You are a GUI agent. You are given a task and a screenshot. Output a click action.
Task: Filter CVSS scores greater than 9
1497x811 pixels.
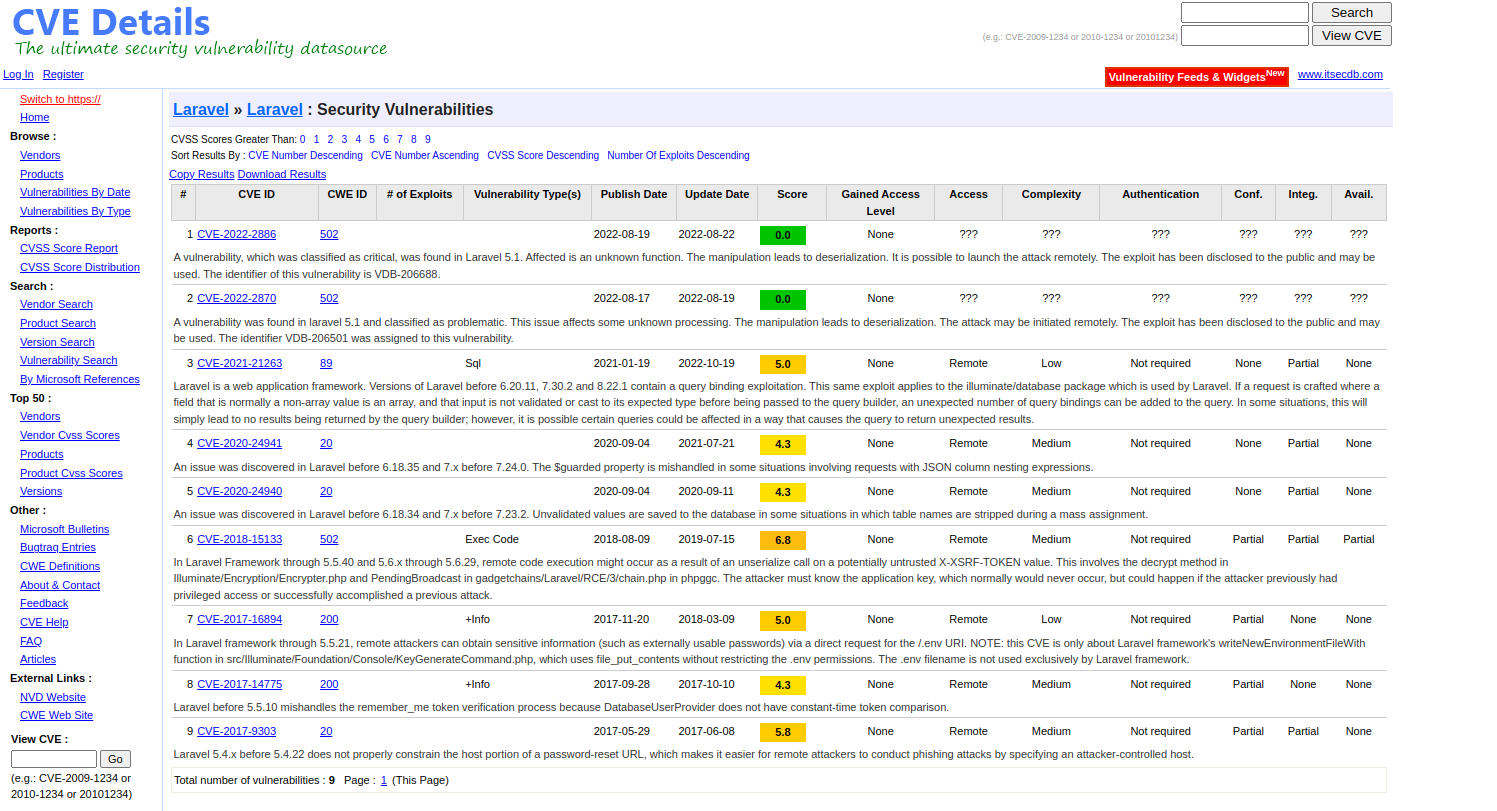click(x=428, y=139)
